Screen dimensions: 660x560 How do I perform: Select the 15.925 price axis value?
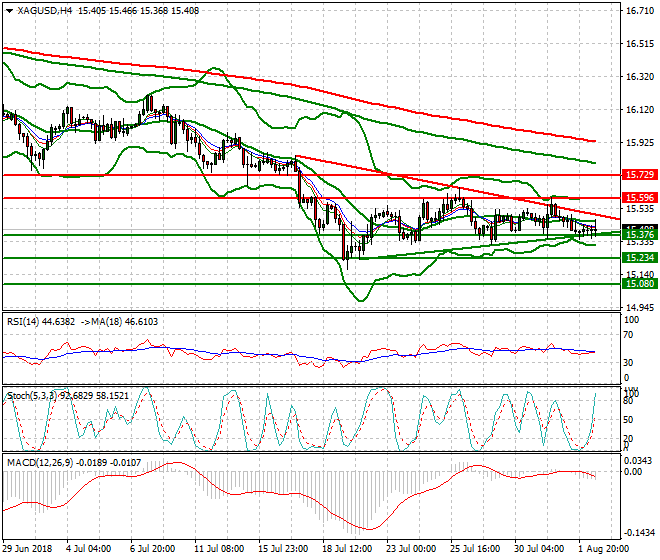[x=640, y=143]
